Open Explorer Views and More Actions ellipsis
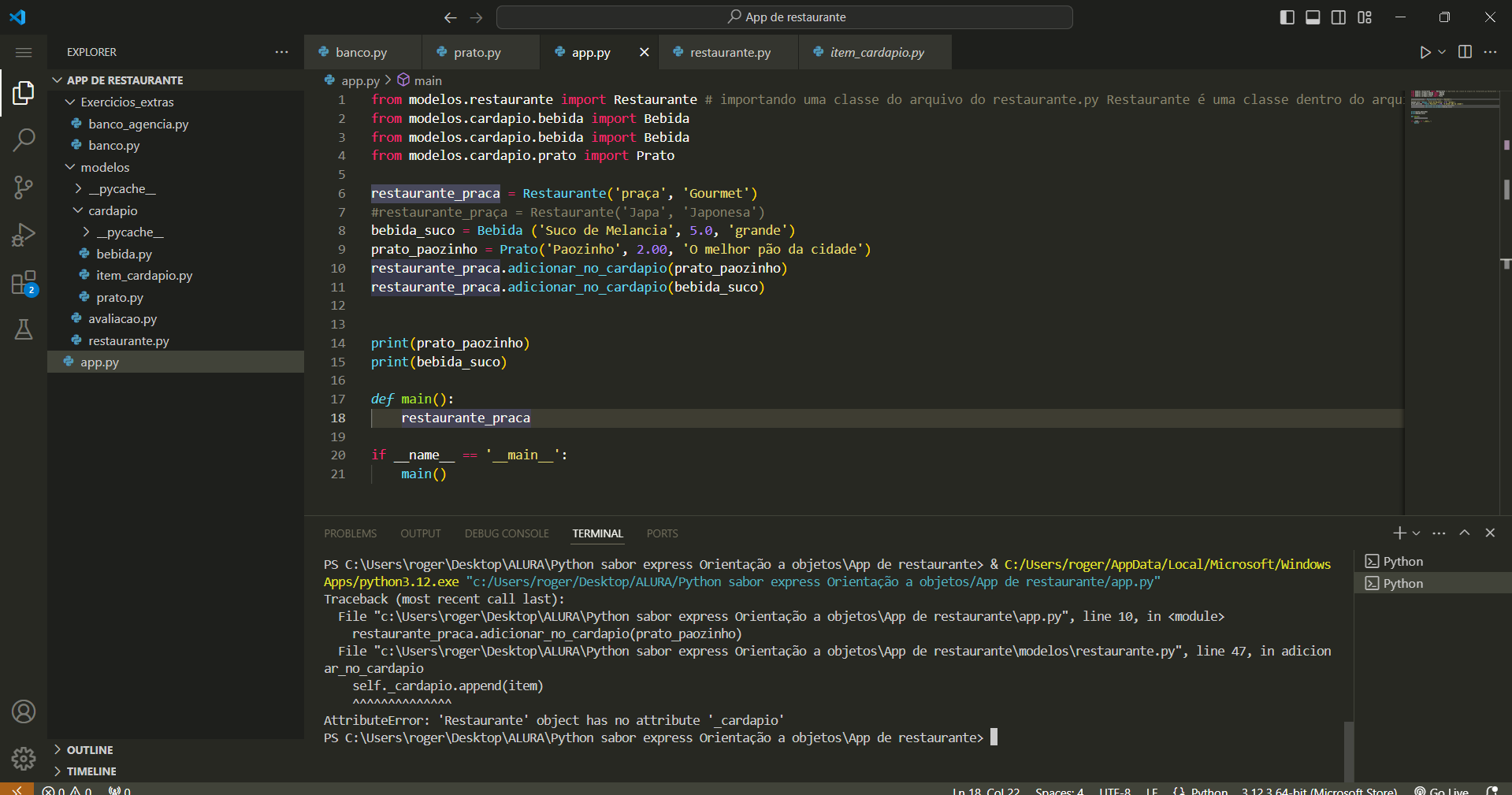 [281, 52]
